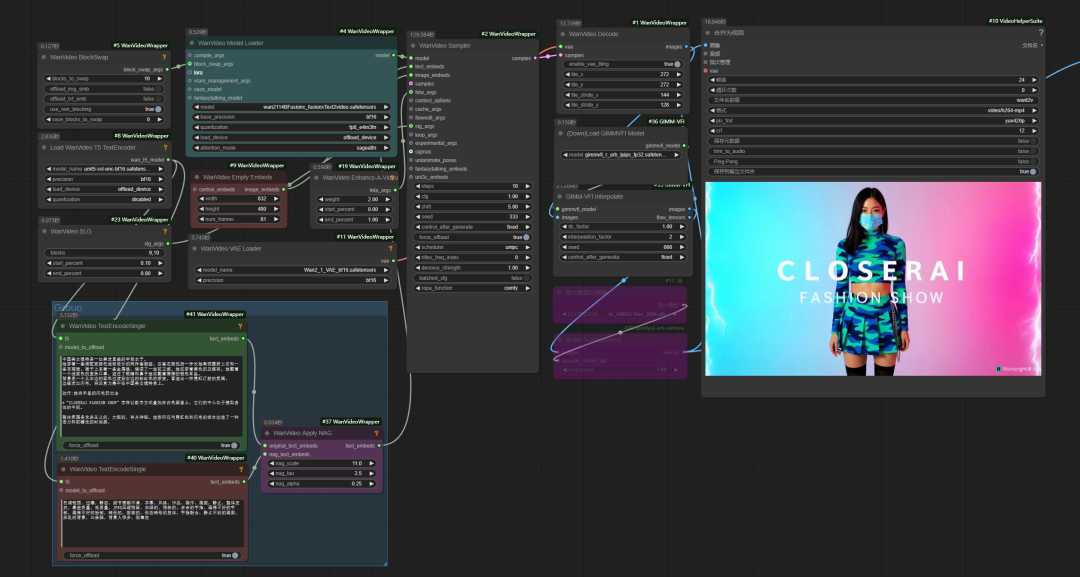Toggle enable_vae_tiling on WanVideo Decode
Screen dimensions: 1080x577
coord(623,64)
